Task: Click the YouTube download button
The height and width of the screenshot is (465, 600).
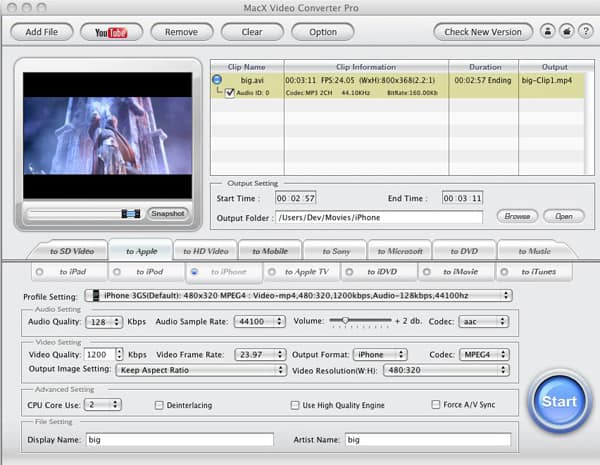Action: pyautogui.click(x=111, y=32)
